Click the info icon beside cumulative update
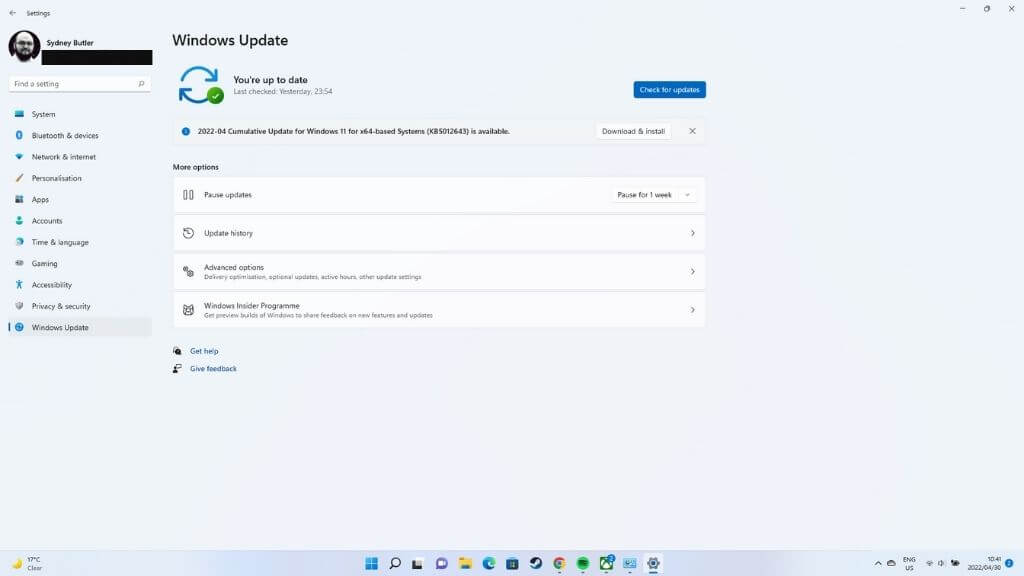The width and height of the screenshot is (1024, 576). (x=185, y=131)
